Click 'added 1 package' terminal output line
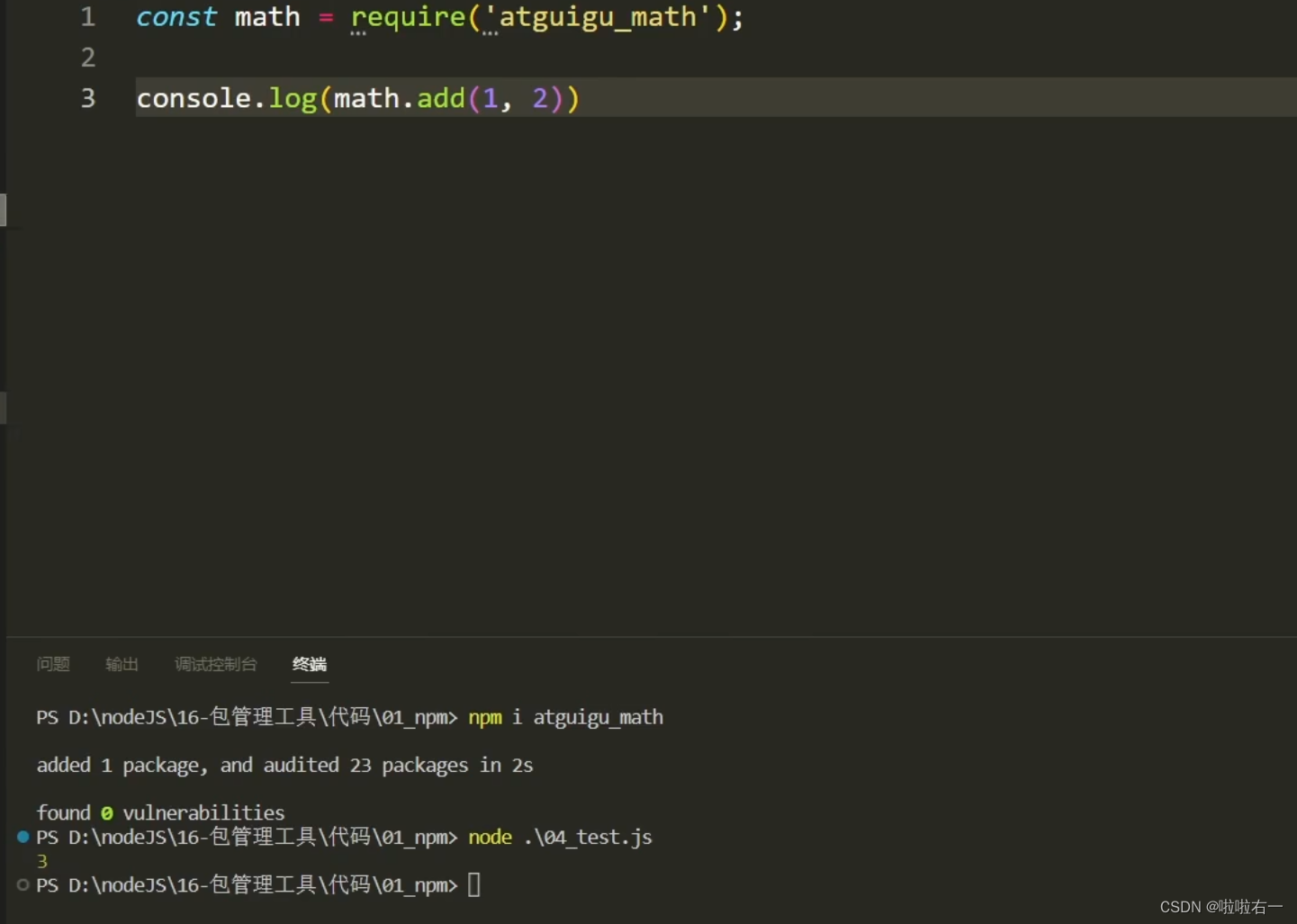1297x924 pixels. coord(284,765)
